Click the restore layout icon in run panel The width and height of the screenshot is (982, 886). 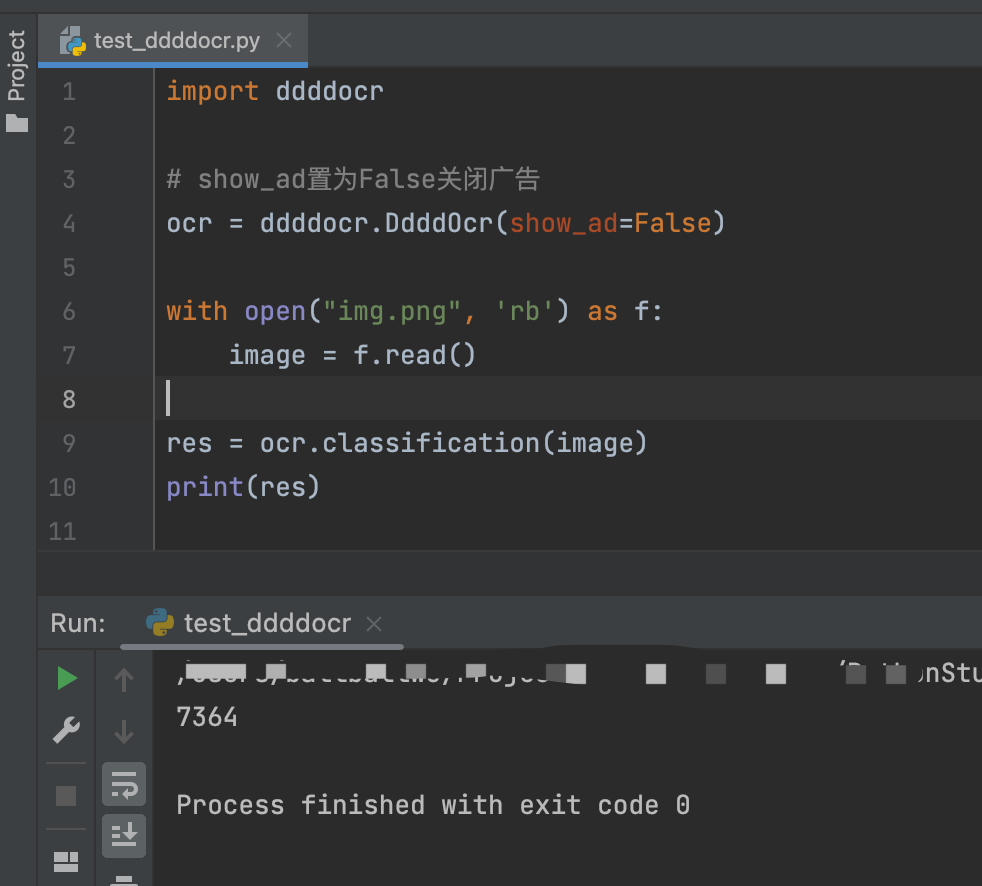(66, 862)
